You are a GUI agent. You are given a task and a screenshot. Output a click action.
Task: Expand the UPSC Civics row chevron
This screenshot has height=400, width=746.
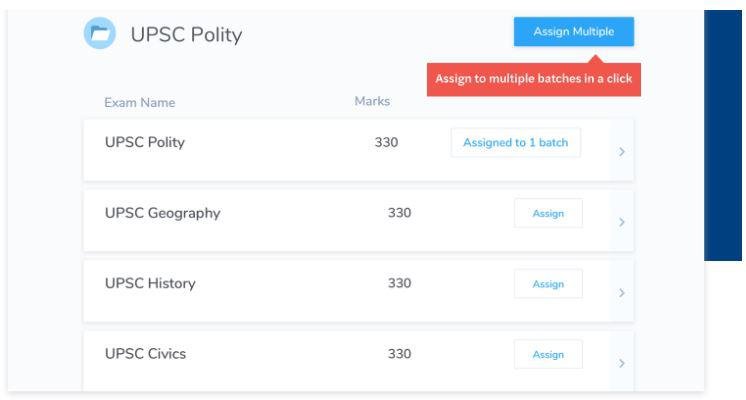coord(622,363)
